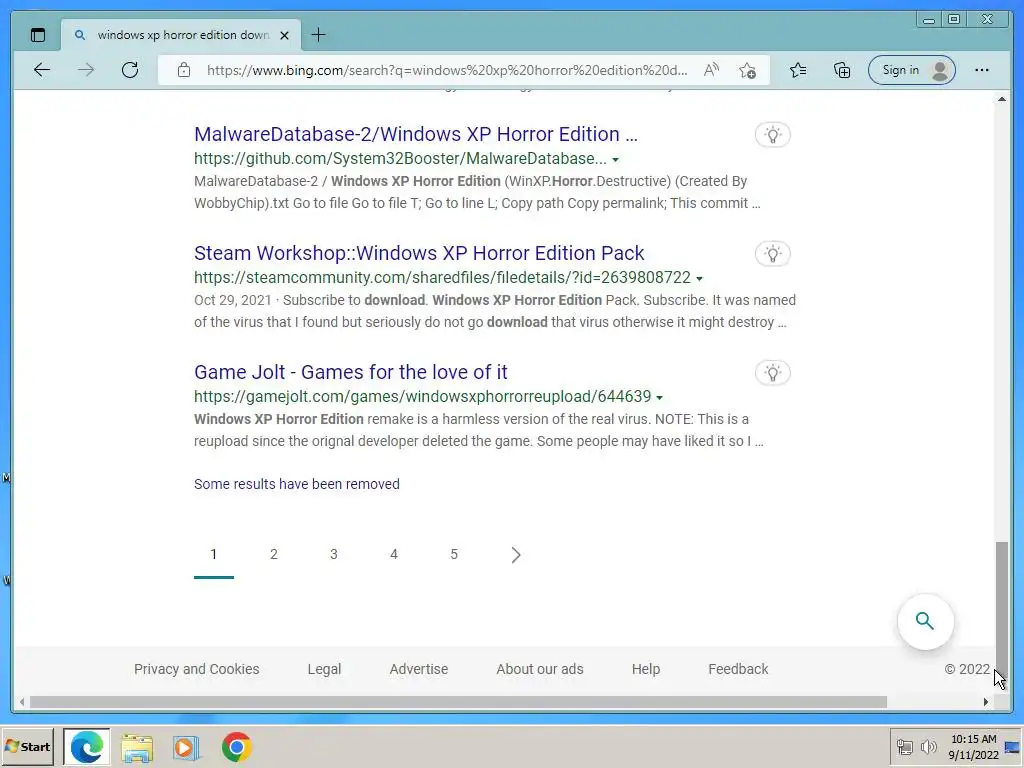1024x768 pixels.
Task: Click volume speaker tray icon
Action: pos(927,746)
